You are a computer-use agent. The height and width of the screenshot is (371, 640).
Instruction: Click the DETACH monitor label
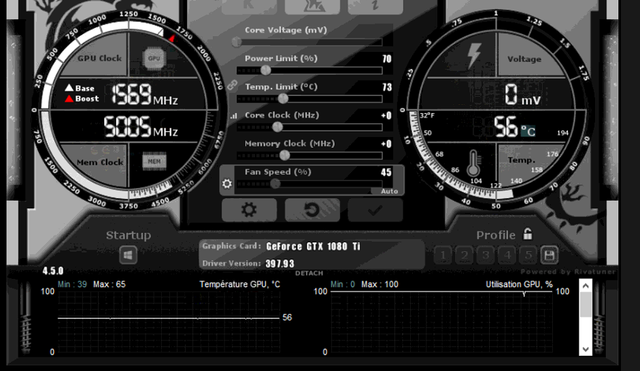tap(309, 273)
